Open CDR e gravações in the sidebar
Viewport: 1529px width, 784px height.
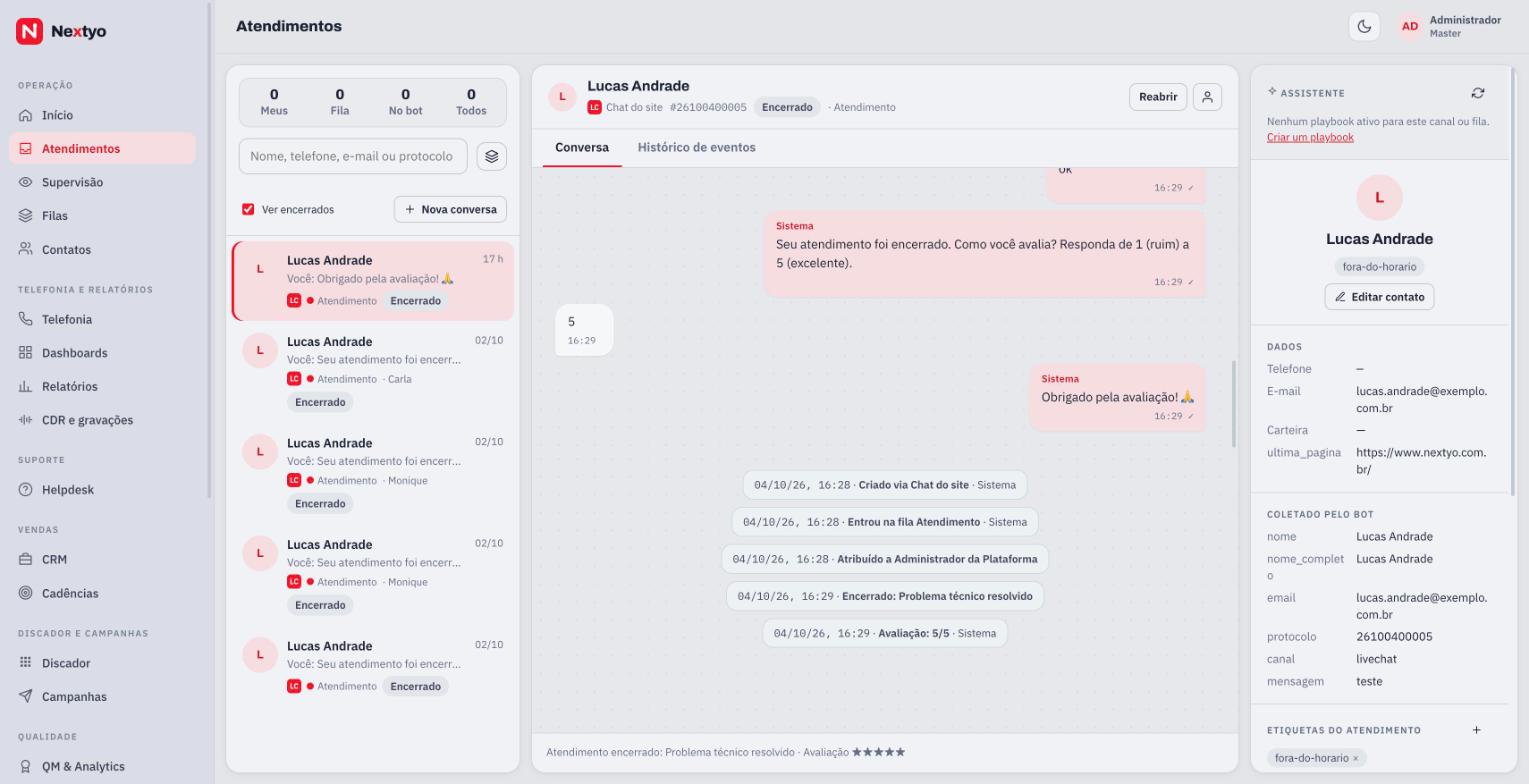103,420
